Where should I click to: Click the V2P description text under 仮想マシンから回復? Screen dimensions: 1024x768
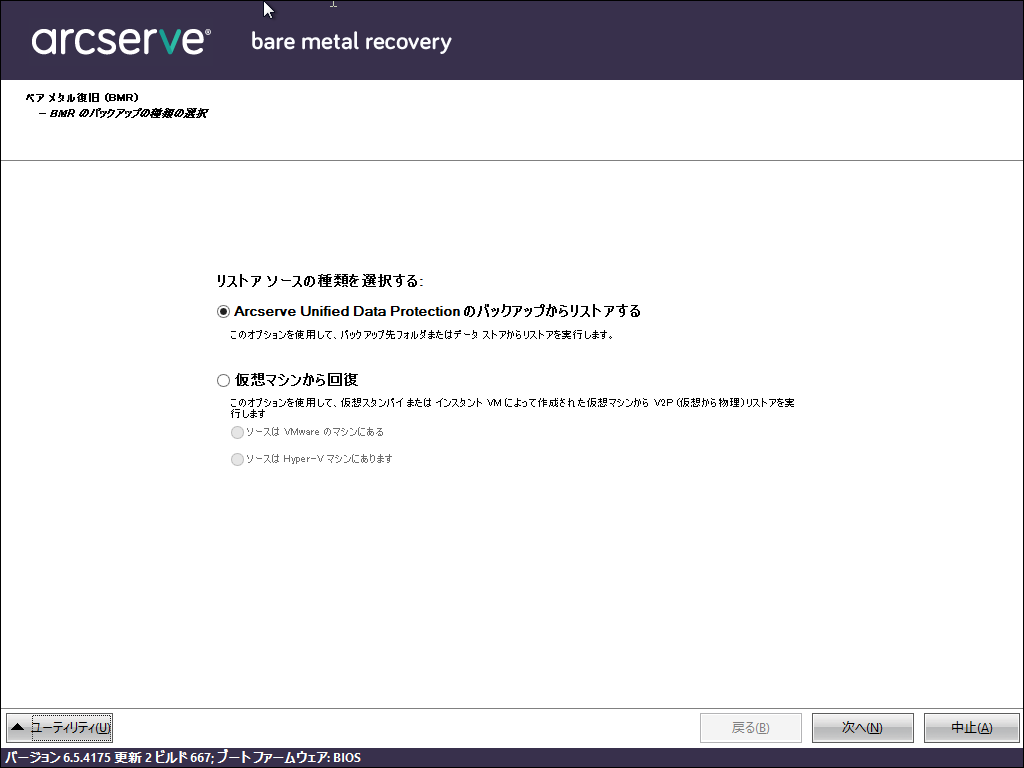click(512, 408)
